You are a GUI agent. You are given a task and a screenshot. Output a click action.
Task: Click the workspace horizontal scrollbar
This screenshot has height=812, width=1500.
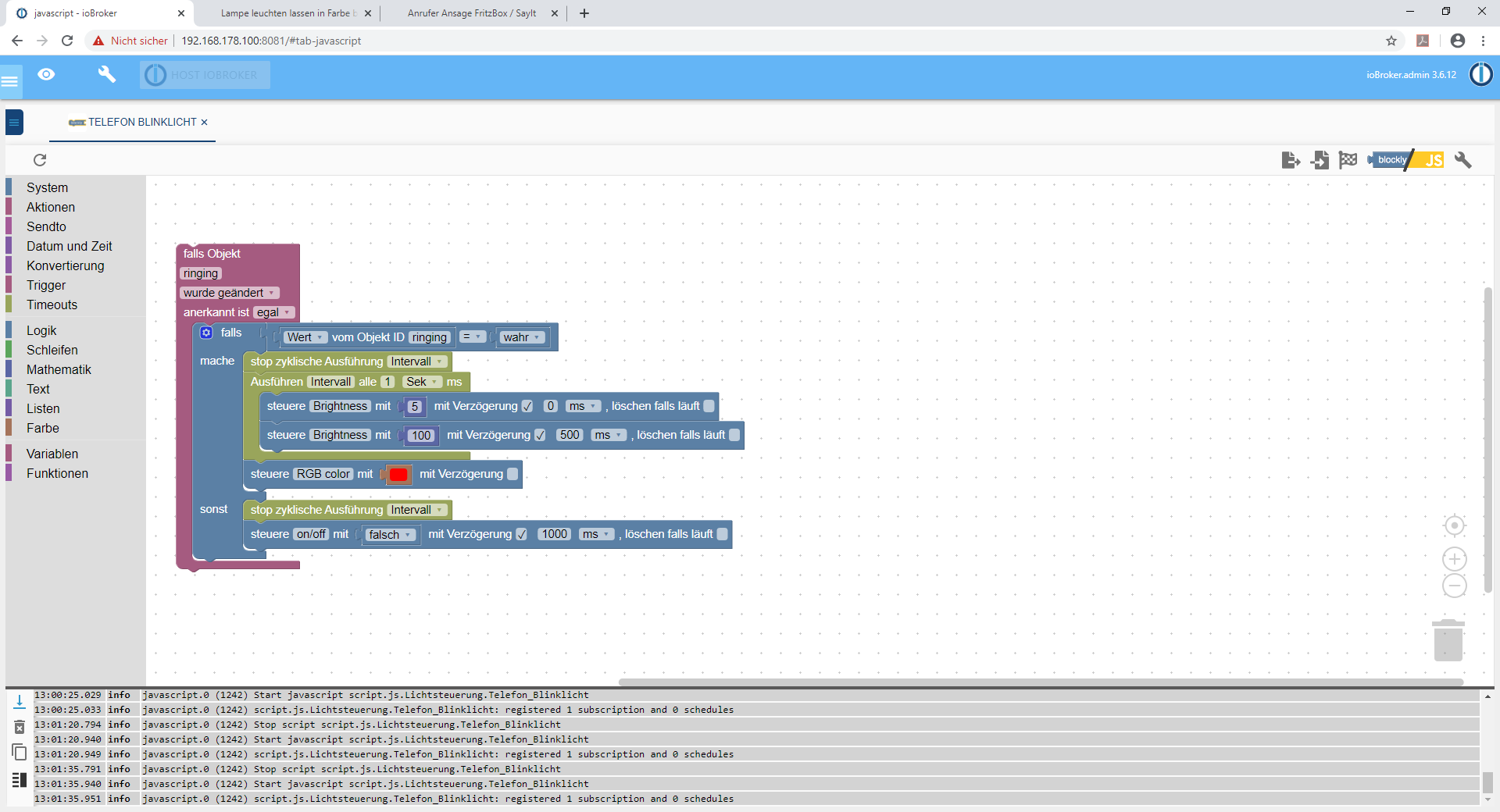pyautogui.click(x=1041, y=682)
